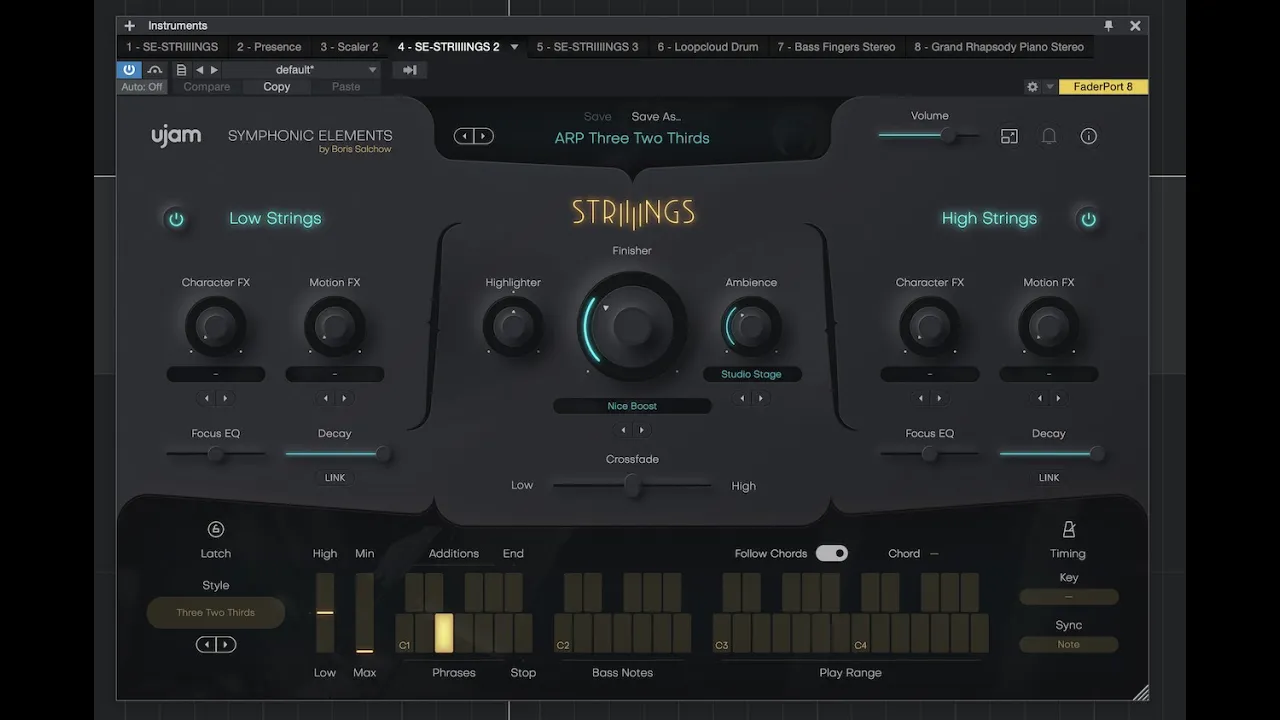
Task: Switch to tab 5 - SE-STRIIIINGS 3
Action: point(587,47)
